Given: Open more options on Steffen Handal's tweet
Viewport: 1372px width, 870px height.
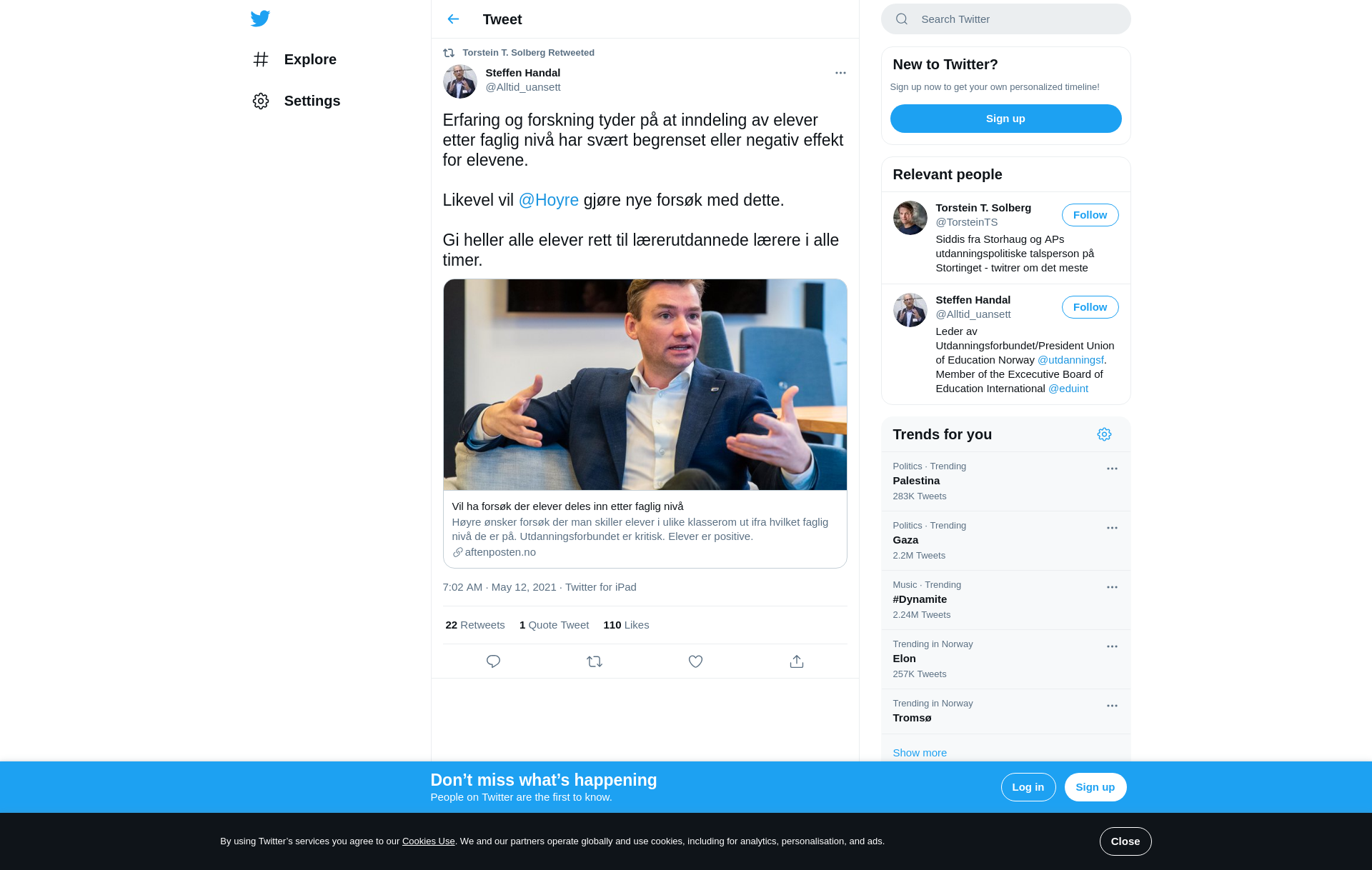Looking at the screenshot, I should pos(840,73).
